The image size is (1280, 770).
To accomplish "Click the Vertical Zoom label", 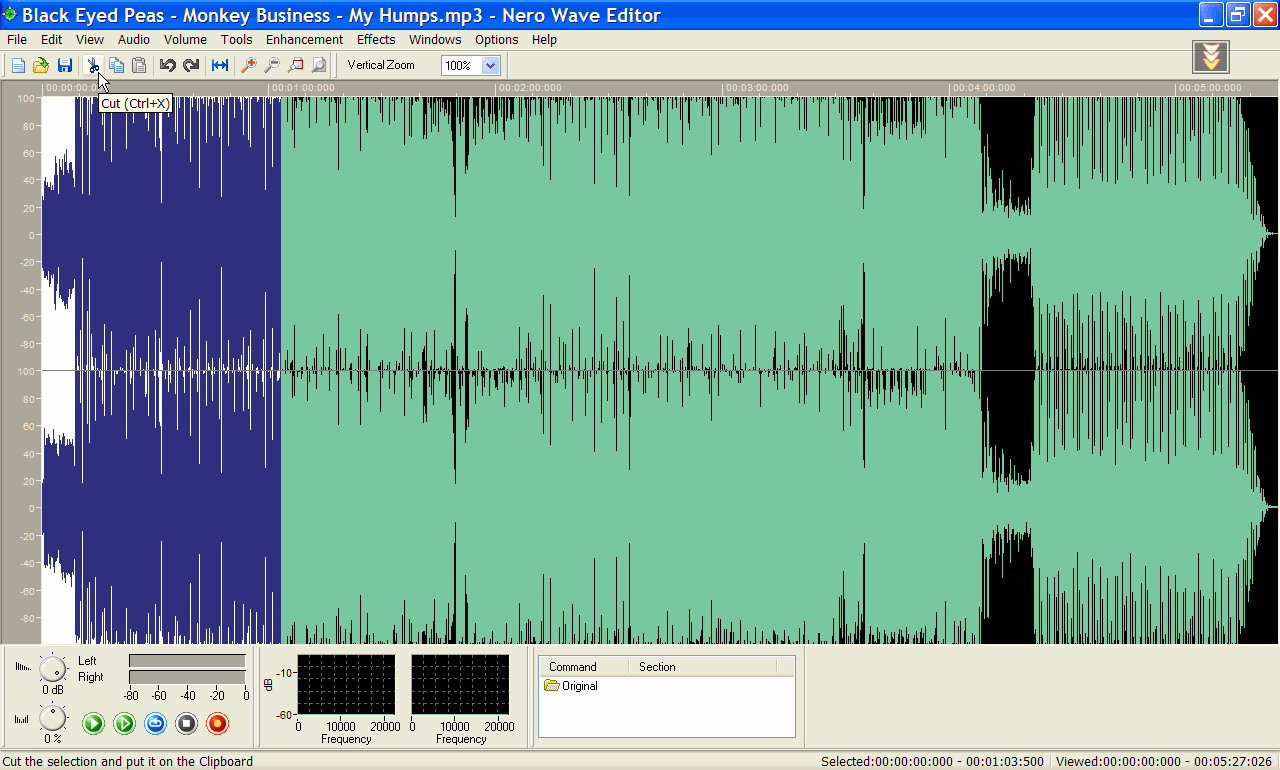I will [x=381, y=65].
